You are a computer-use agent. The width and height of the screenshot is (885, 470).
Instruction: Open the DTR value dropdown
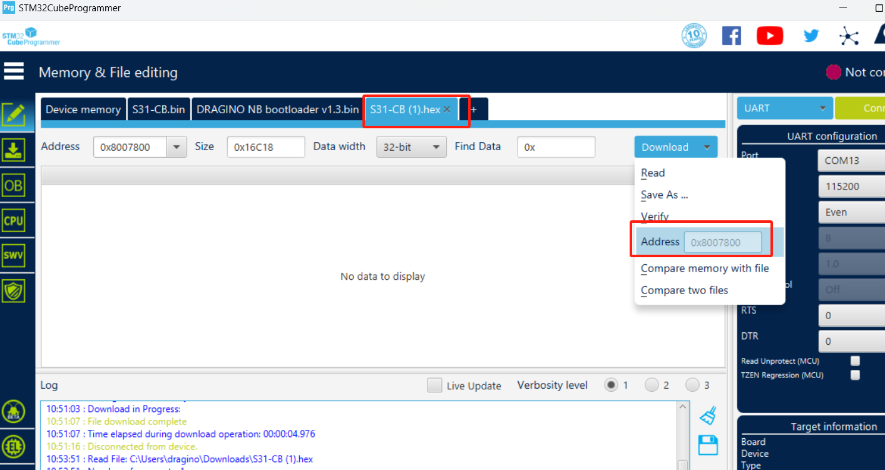(851, 341)
